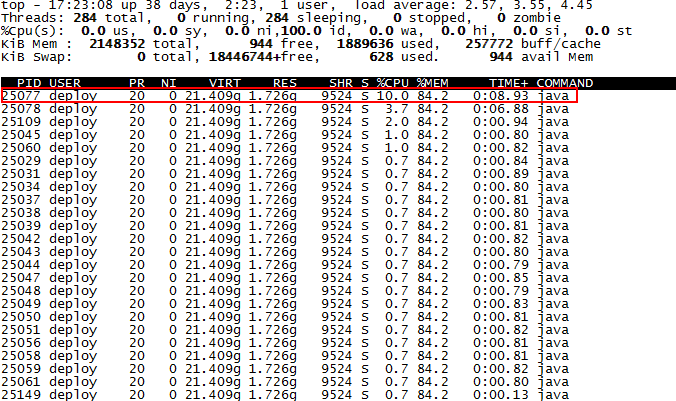Click the 284 total threads count

(85, 18)
